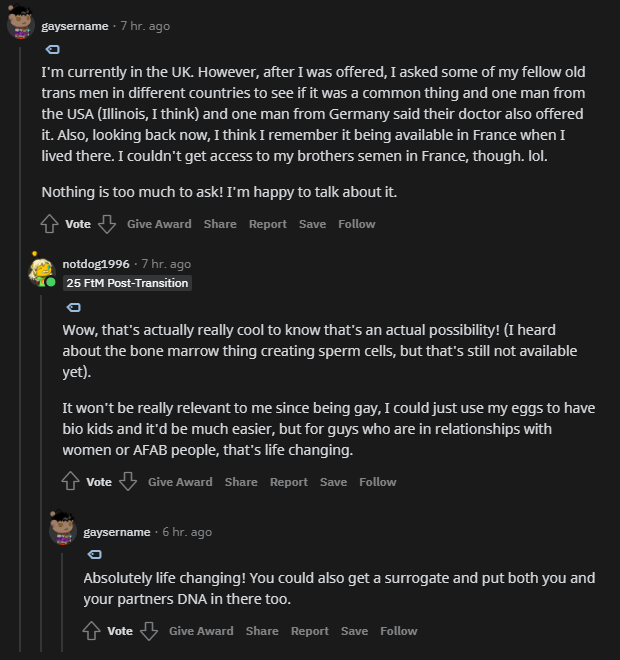Save gaysername's surrogate reply
This screenshot has width=620, height=660.
[x=354, y=631]
